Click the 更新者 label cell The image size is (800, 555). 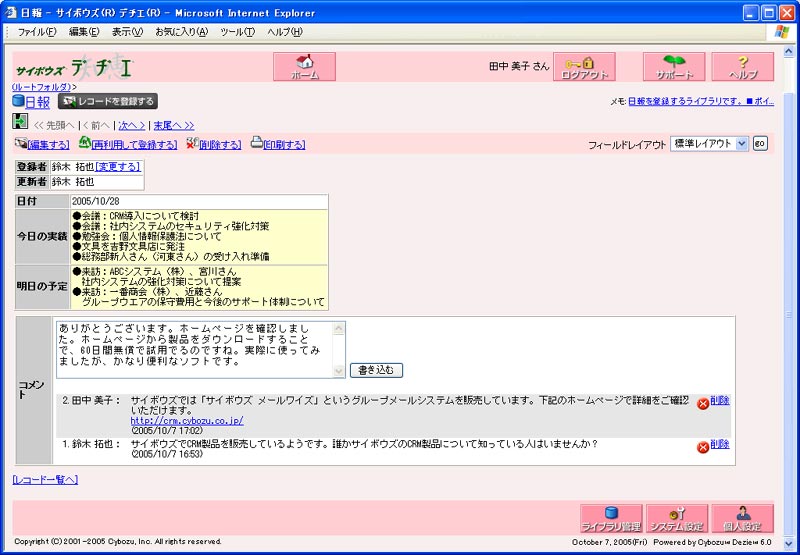(x=32, y=182)
